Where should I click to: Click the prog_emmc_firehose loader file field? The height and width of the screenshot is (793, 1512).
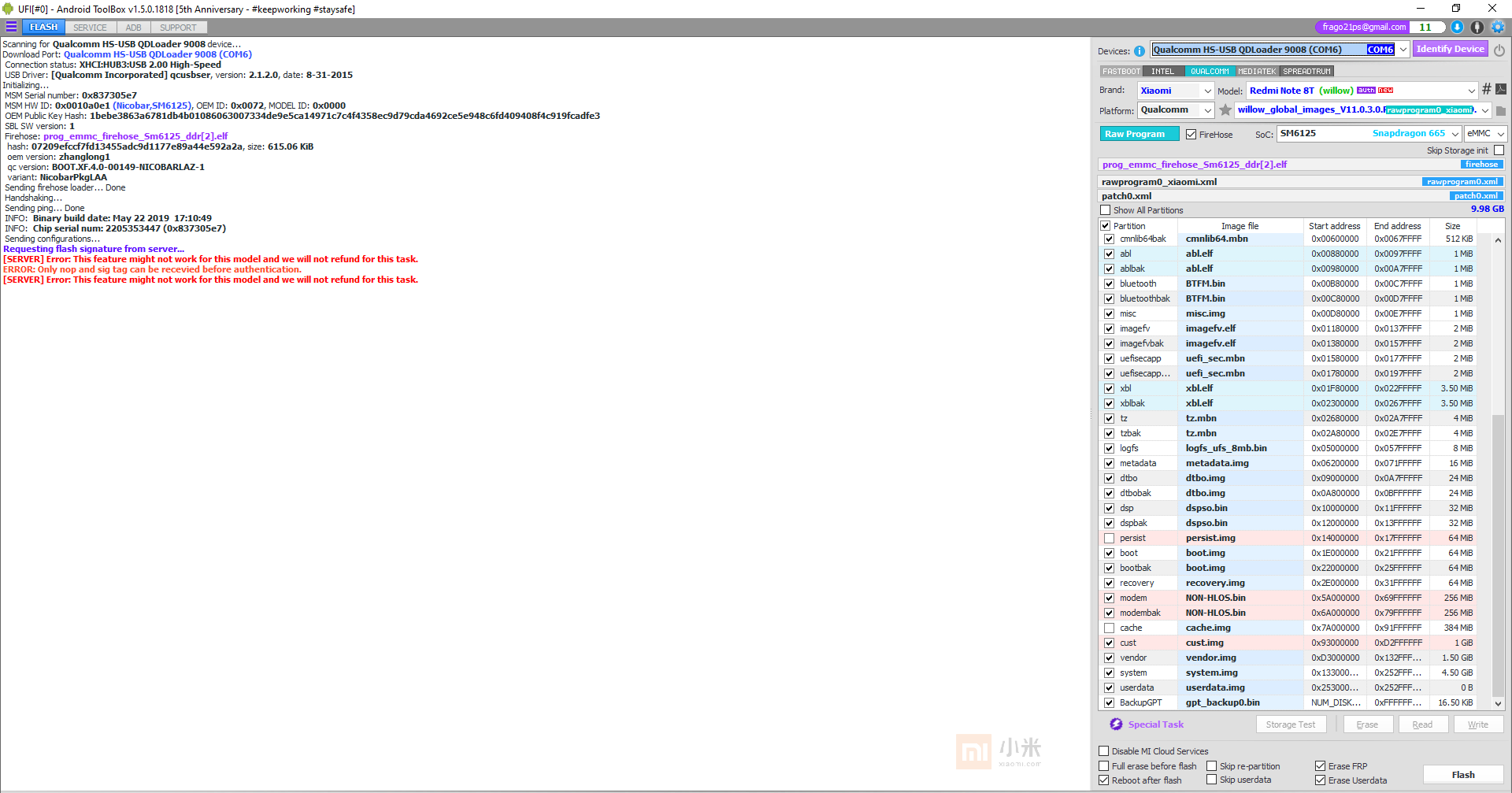click(x=1303, y=165)
